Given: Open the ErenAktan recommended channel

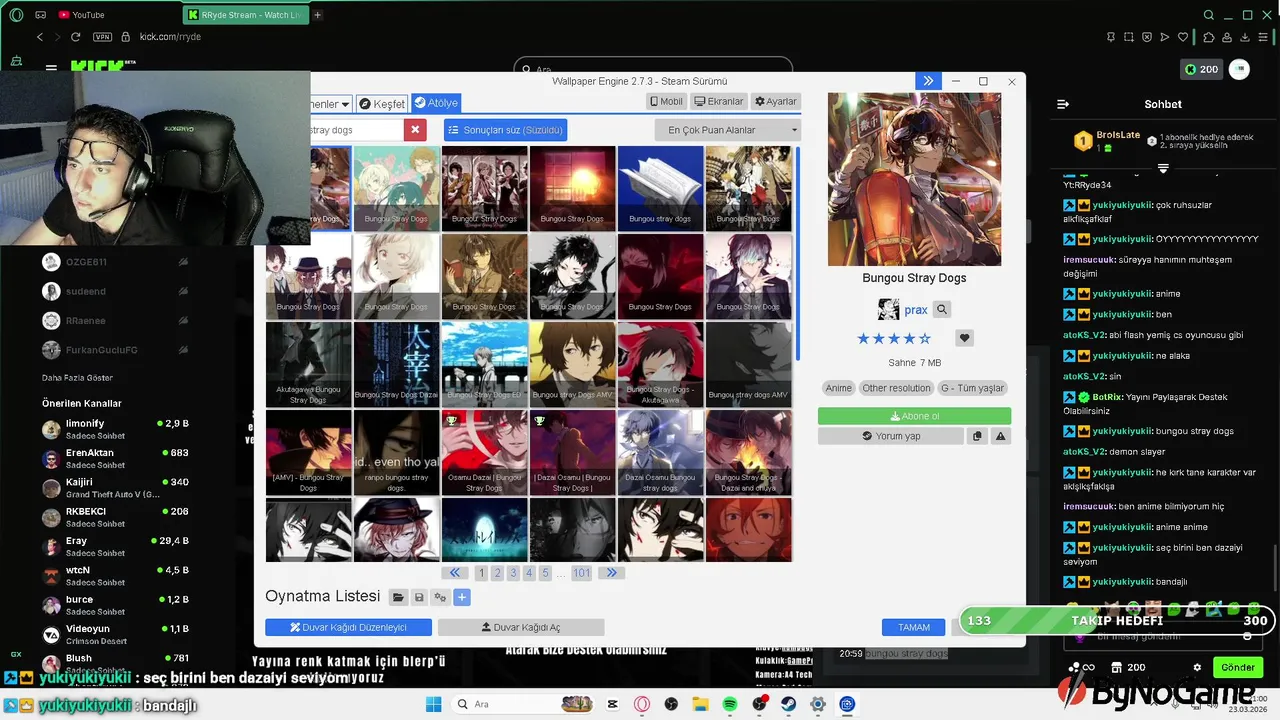Looking at the screenshot, I should tap(113, 458).
